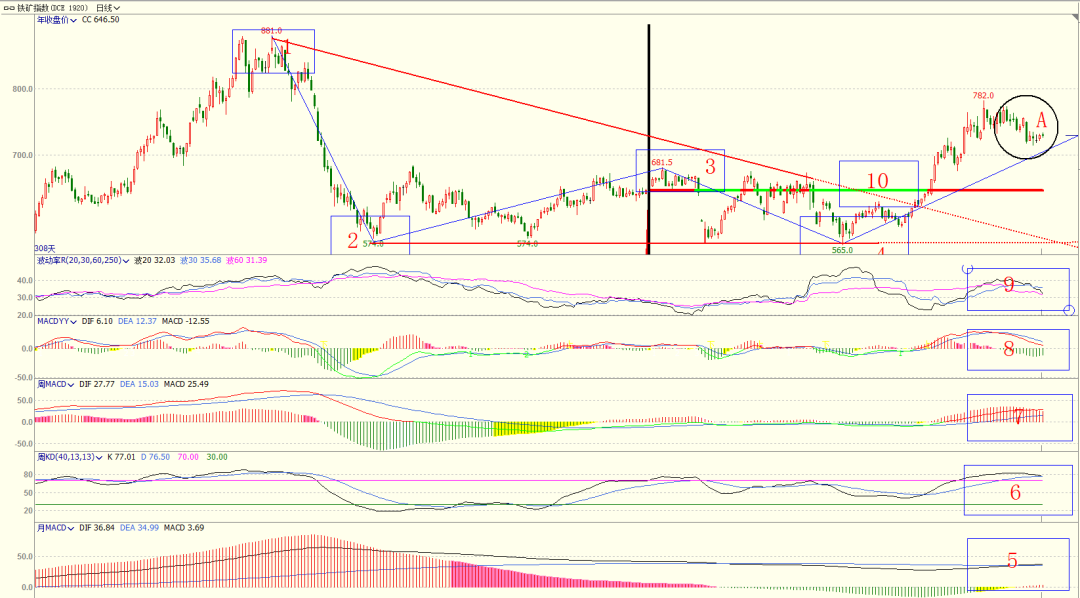Click the 波60 31.39 reading

coord(247,260)
